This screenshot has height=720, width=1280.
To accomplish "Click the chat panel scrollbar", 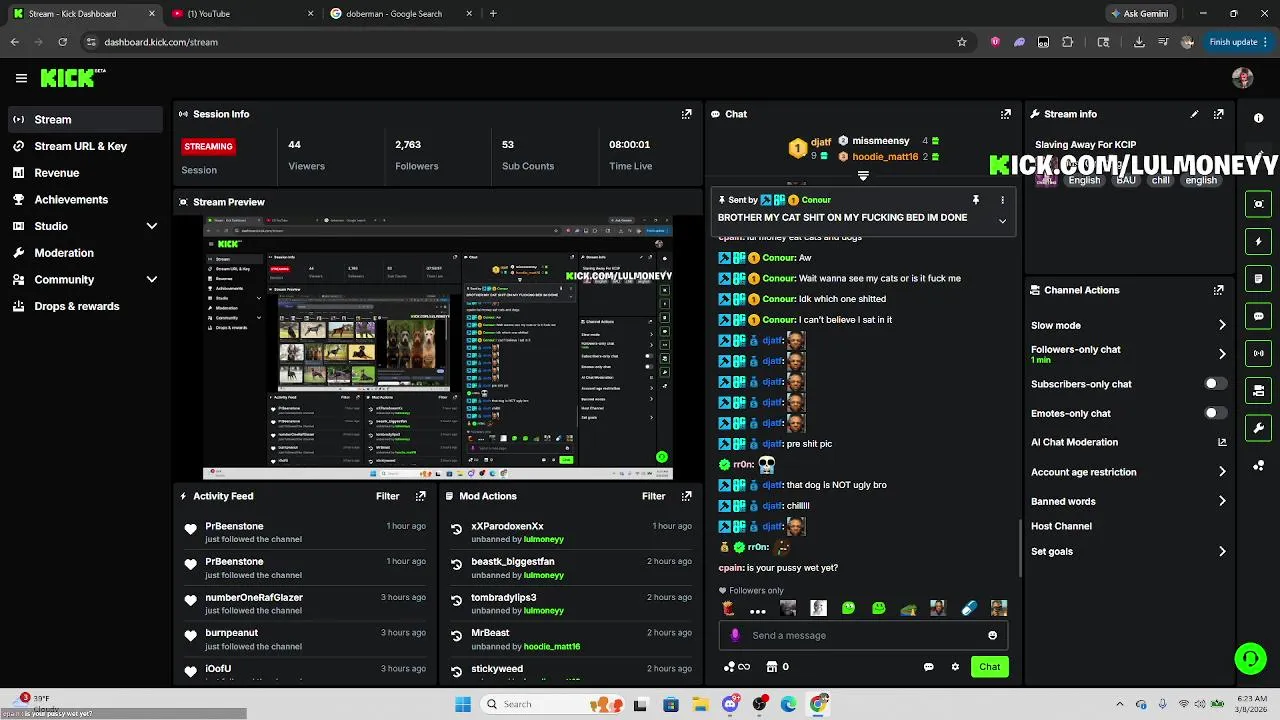I will click(1019, 547).
